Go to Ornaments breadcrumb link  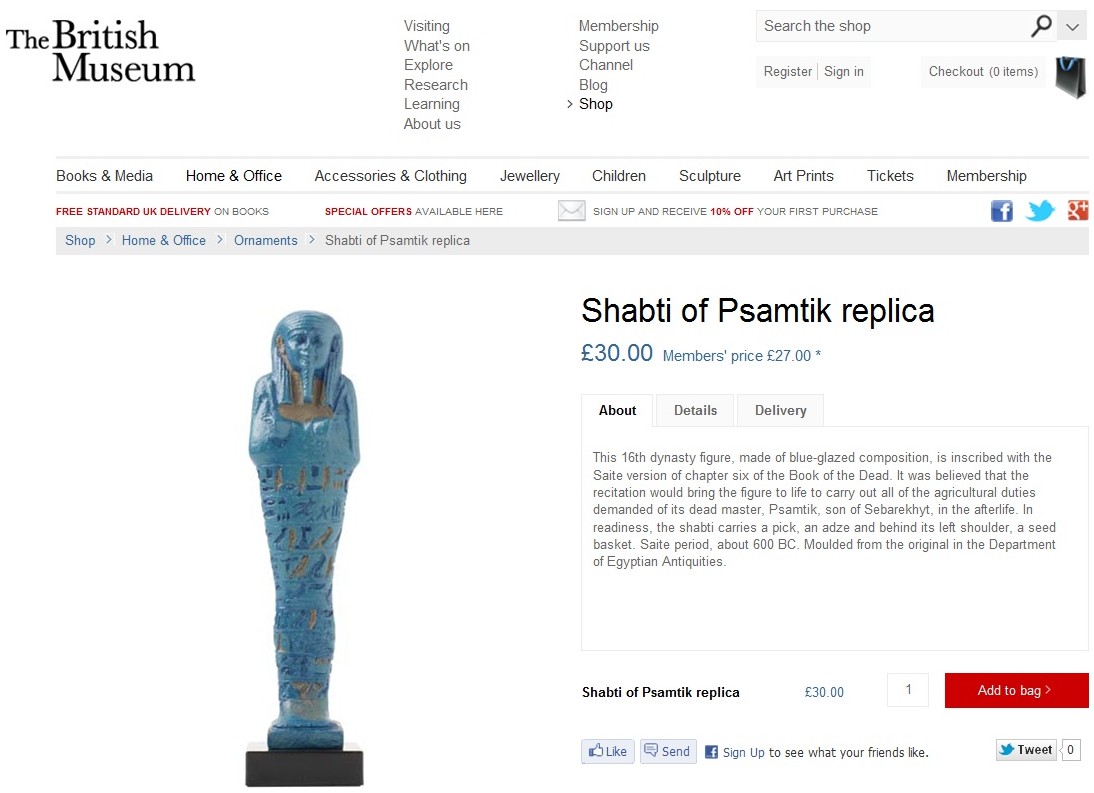266,241
